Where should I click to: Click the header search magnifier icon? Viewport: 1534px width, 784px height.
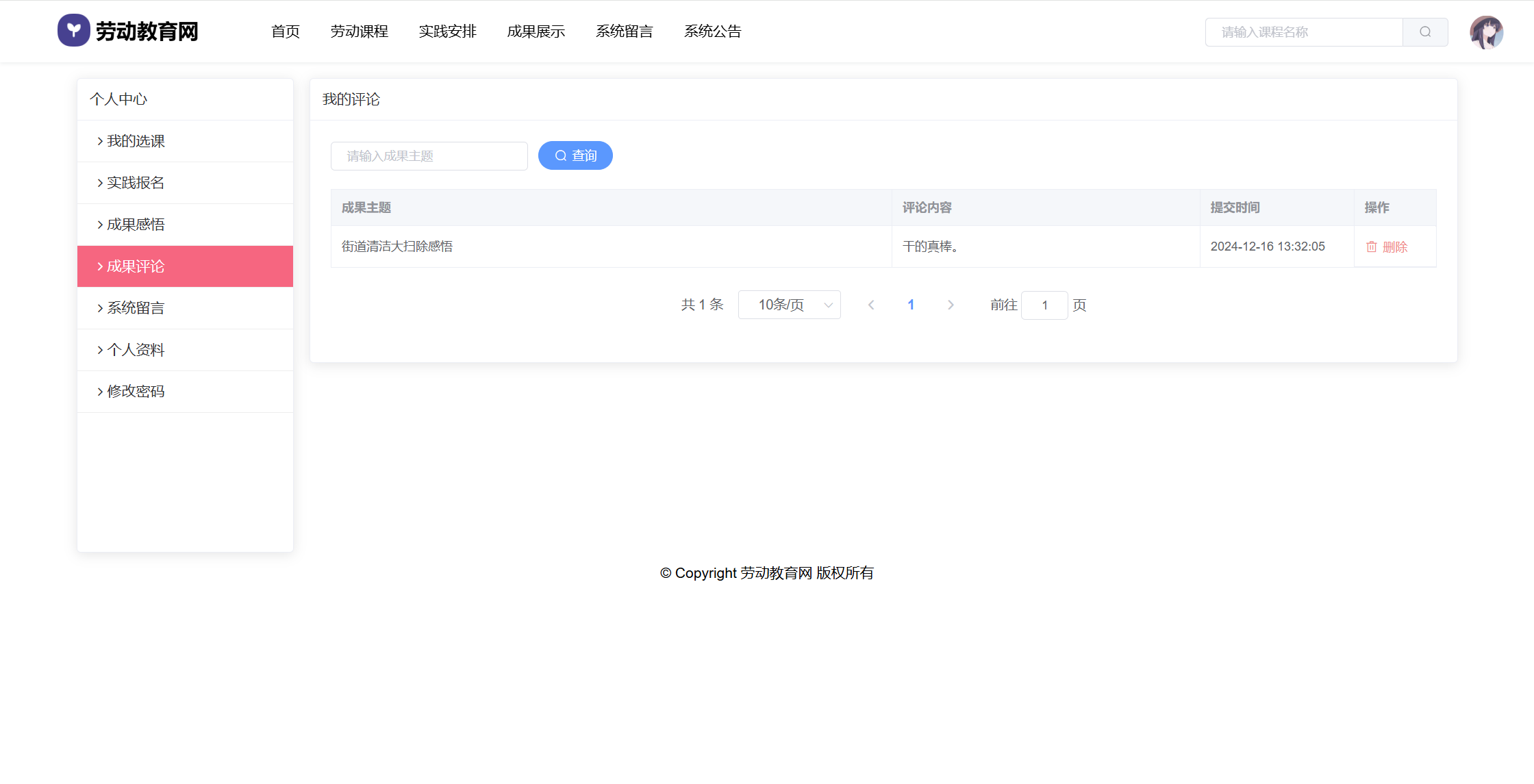coord(1425,32)
